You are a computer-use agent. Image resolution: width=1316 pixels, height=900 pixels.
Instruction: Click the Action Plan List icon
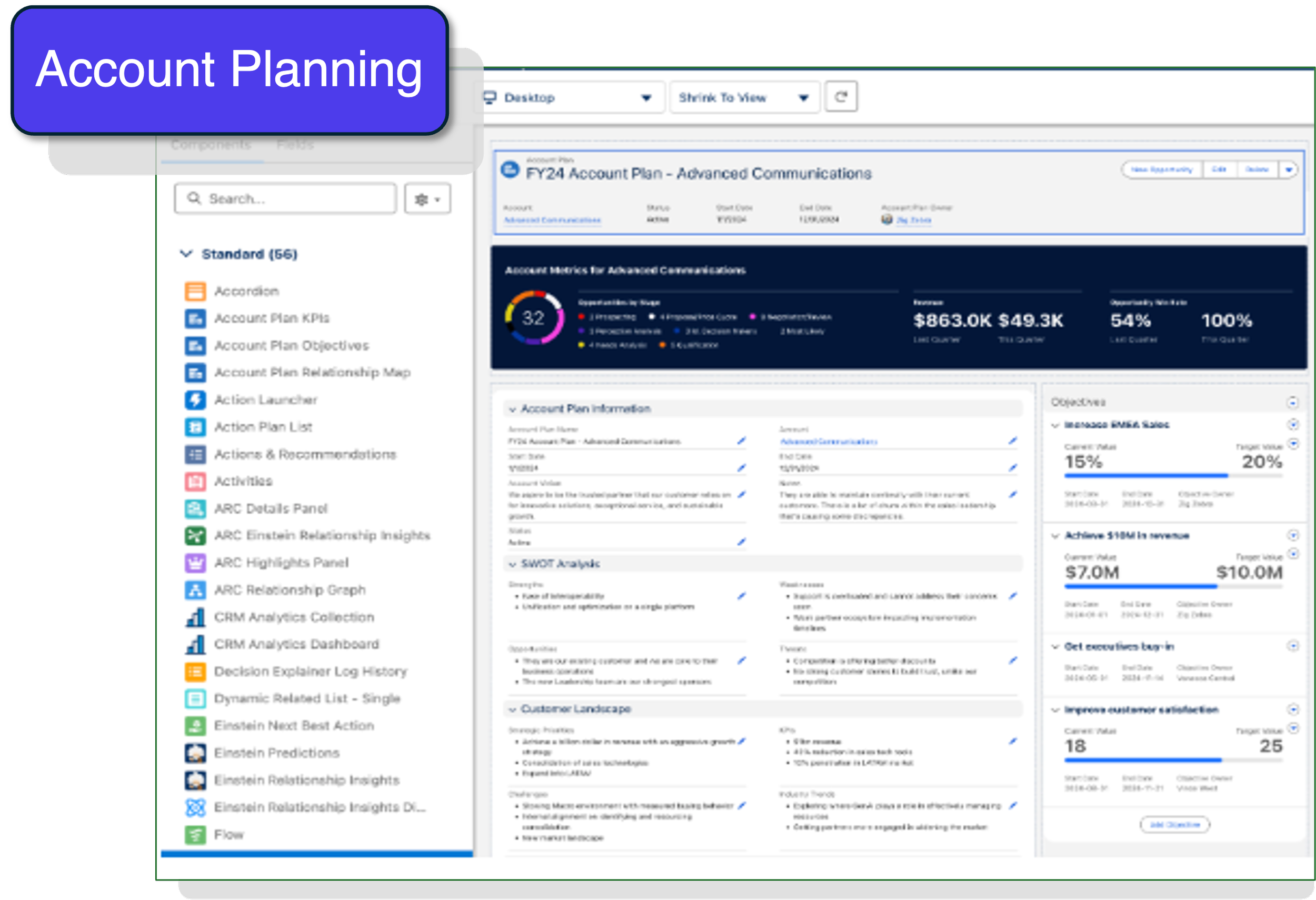pos(195,427)
